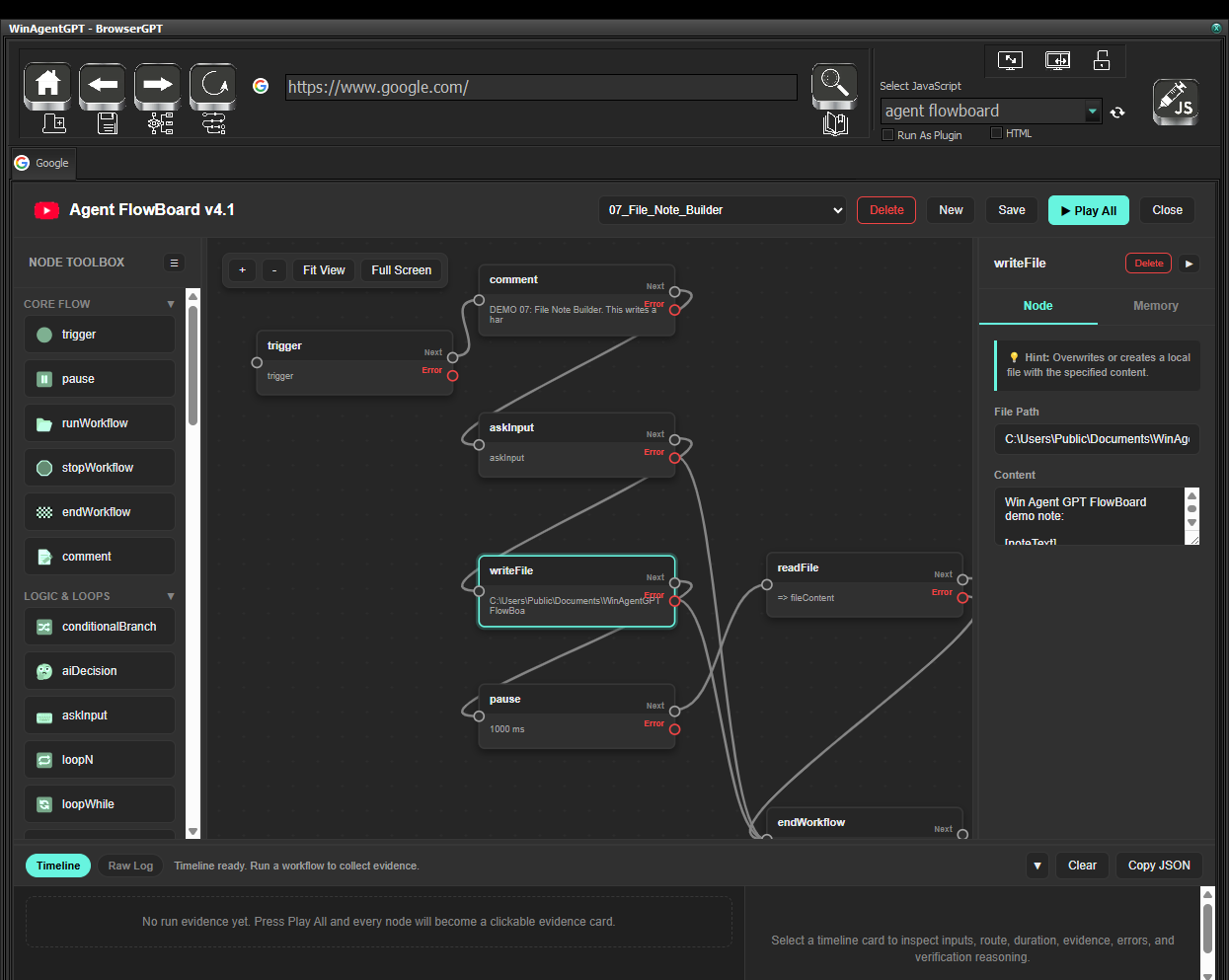Navigate back with the left arrow
1229x980 pixels.
pyautogui.click(x=103, y=85)
